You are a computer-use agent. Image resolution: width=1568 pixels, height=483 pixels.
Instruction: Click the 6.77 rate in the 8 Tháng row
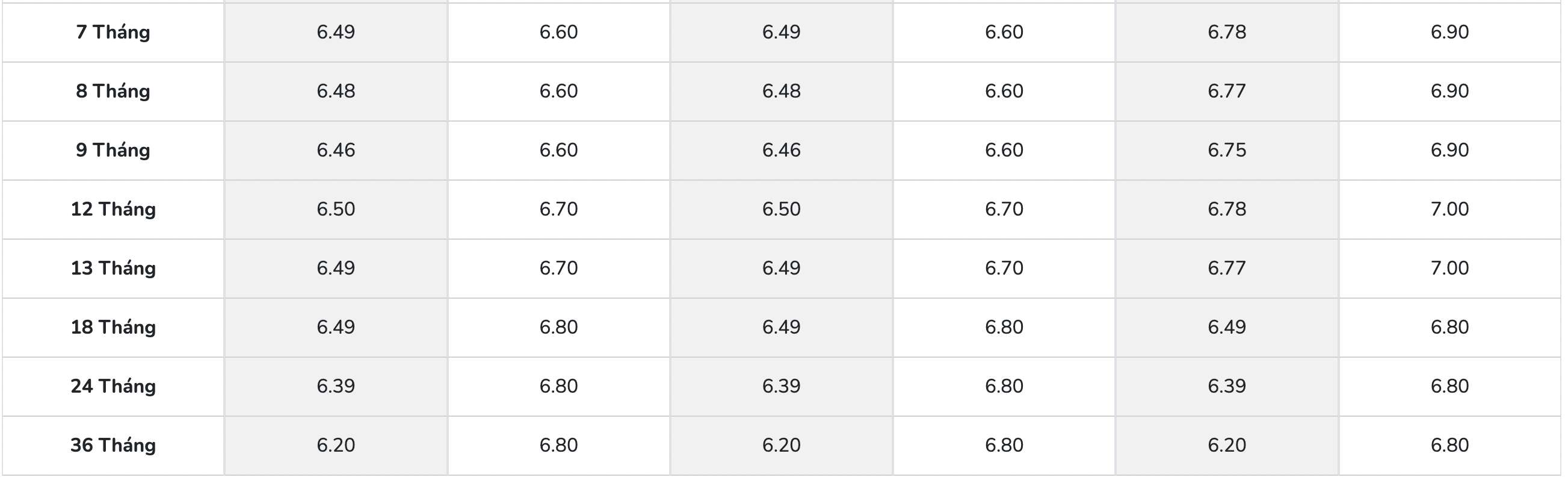click(x=1226, y=91)
